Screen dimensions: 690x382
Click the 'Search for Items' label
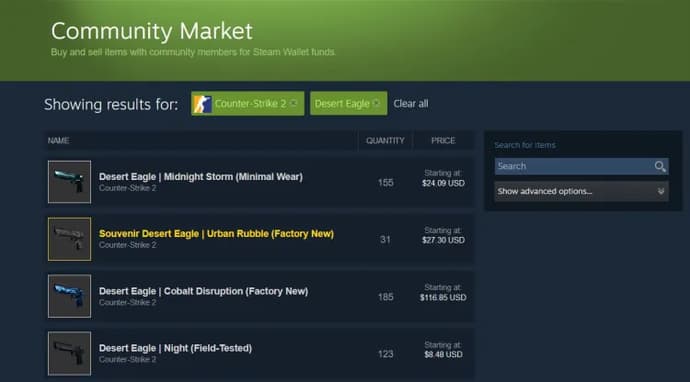[x=525, y=145]
